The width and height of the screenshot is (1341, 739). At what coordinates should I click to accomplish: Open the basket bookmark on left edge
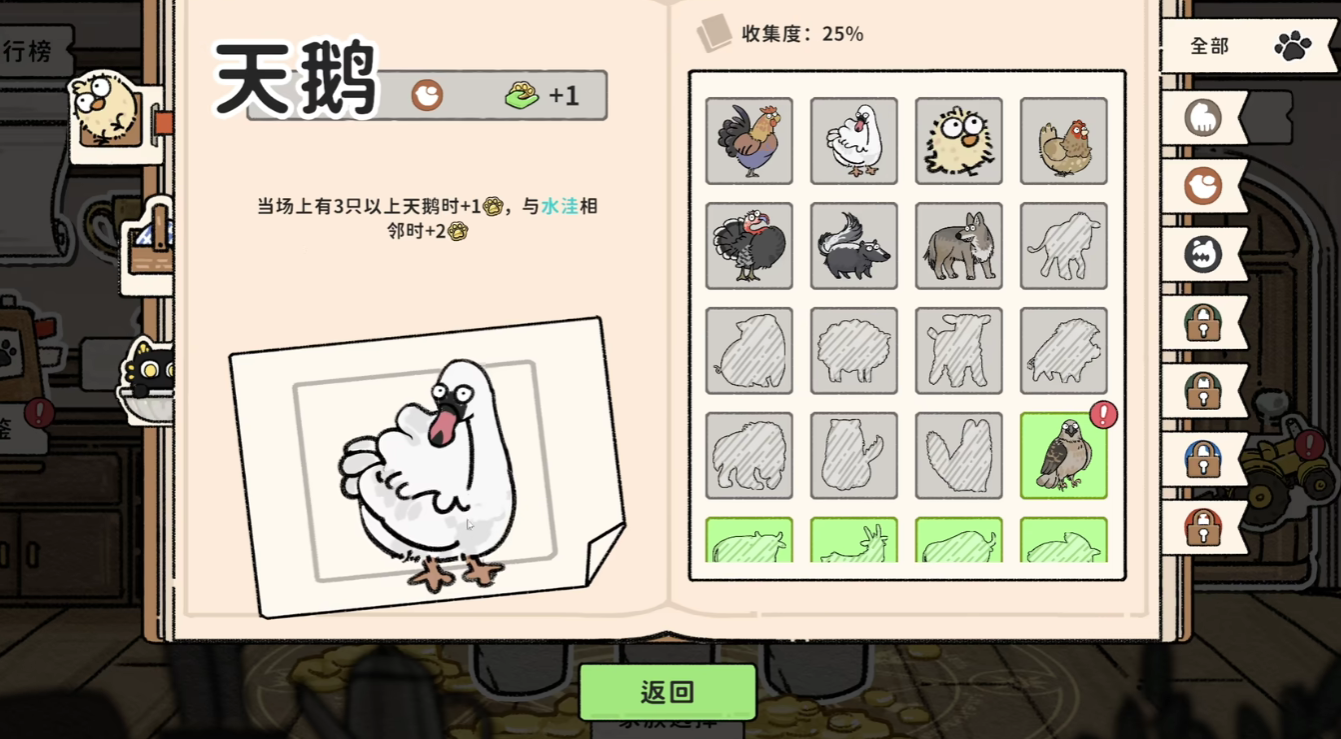147,247
